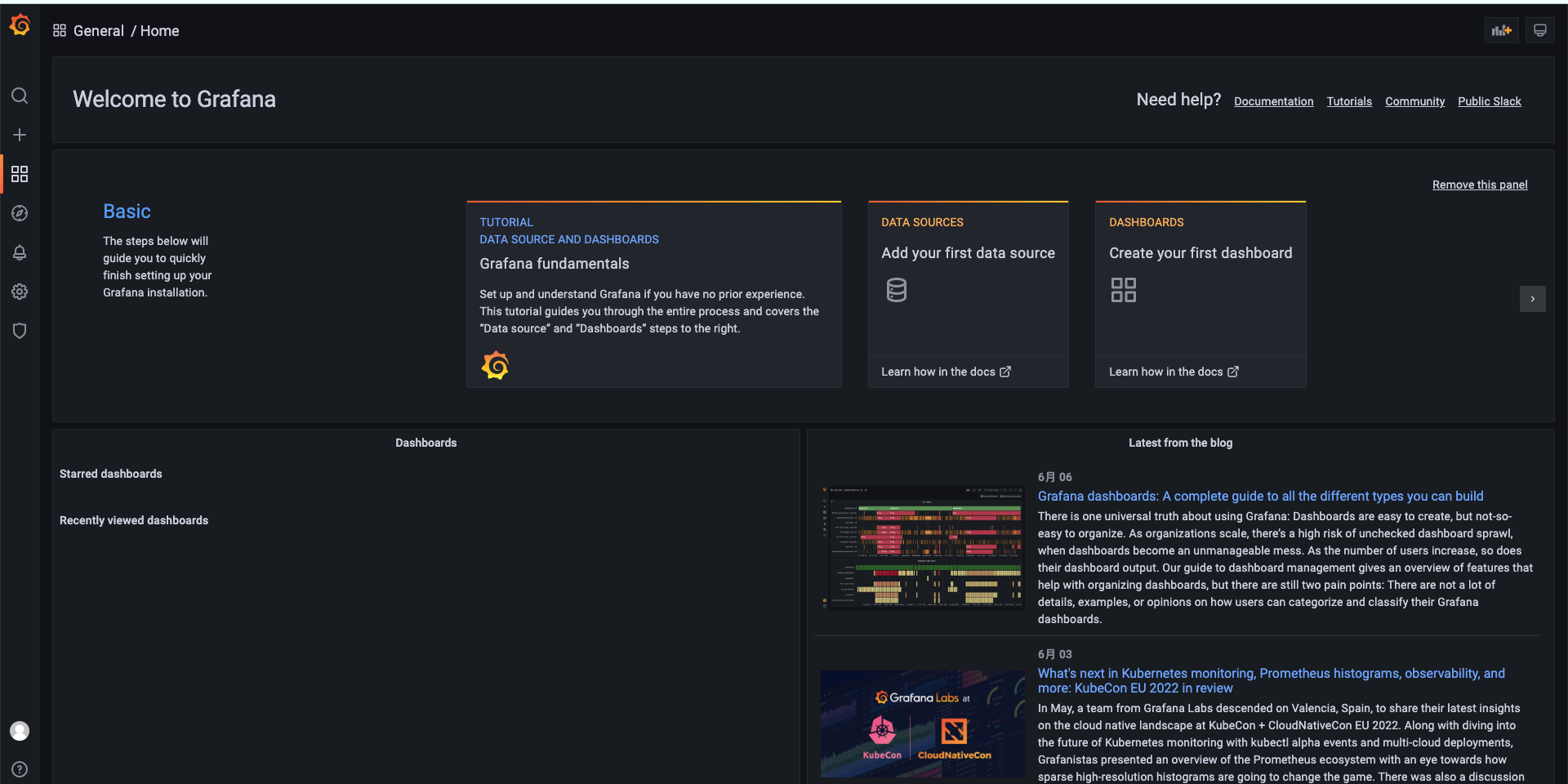Click the Cycle view mode monitor icon

pos(1540,30)
